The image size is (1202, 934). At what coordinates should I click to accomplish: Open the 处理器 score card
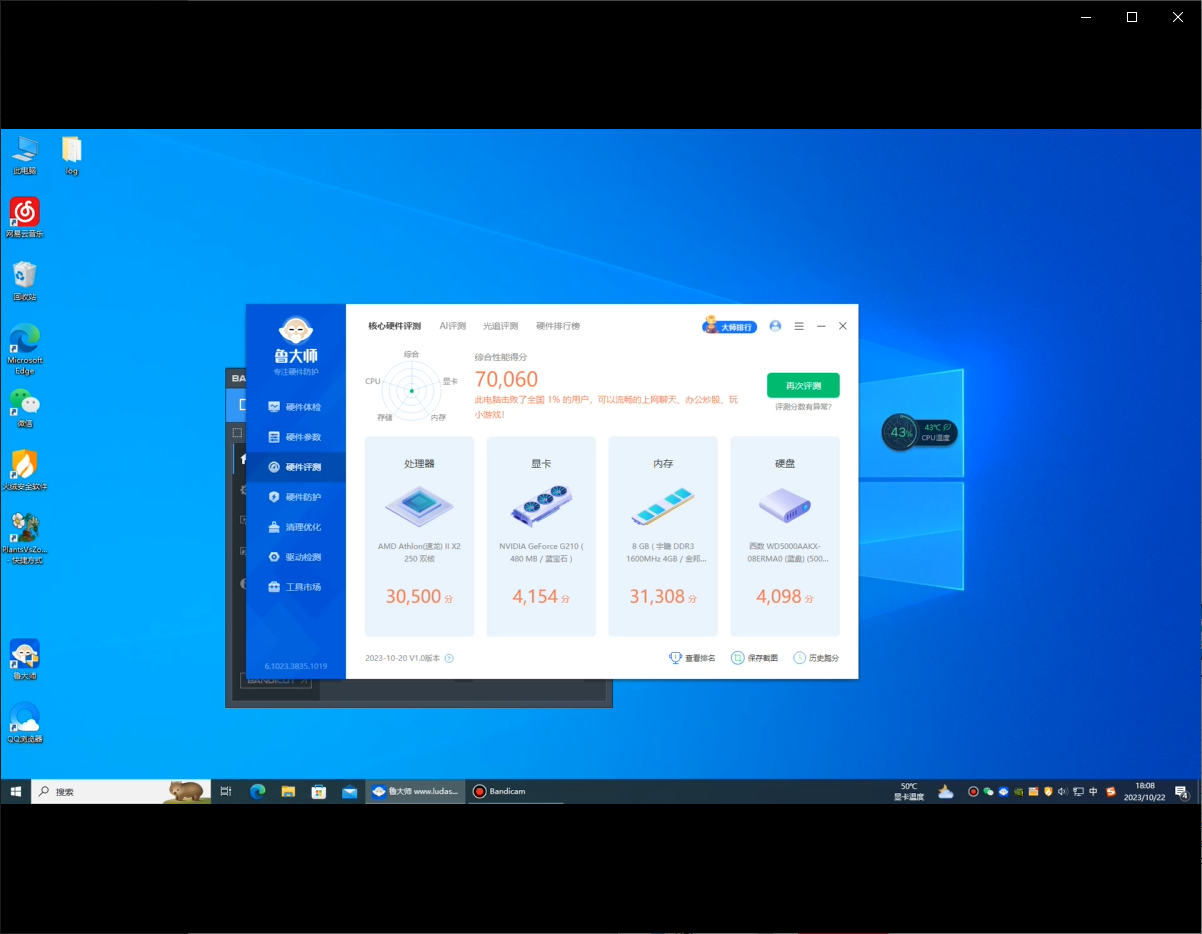420,536
